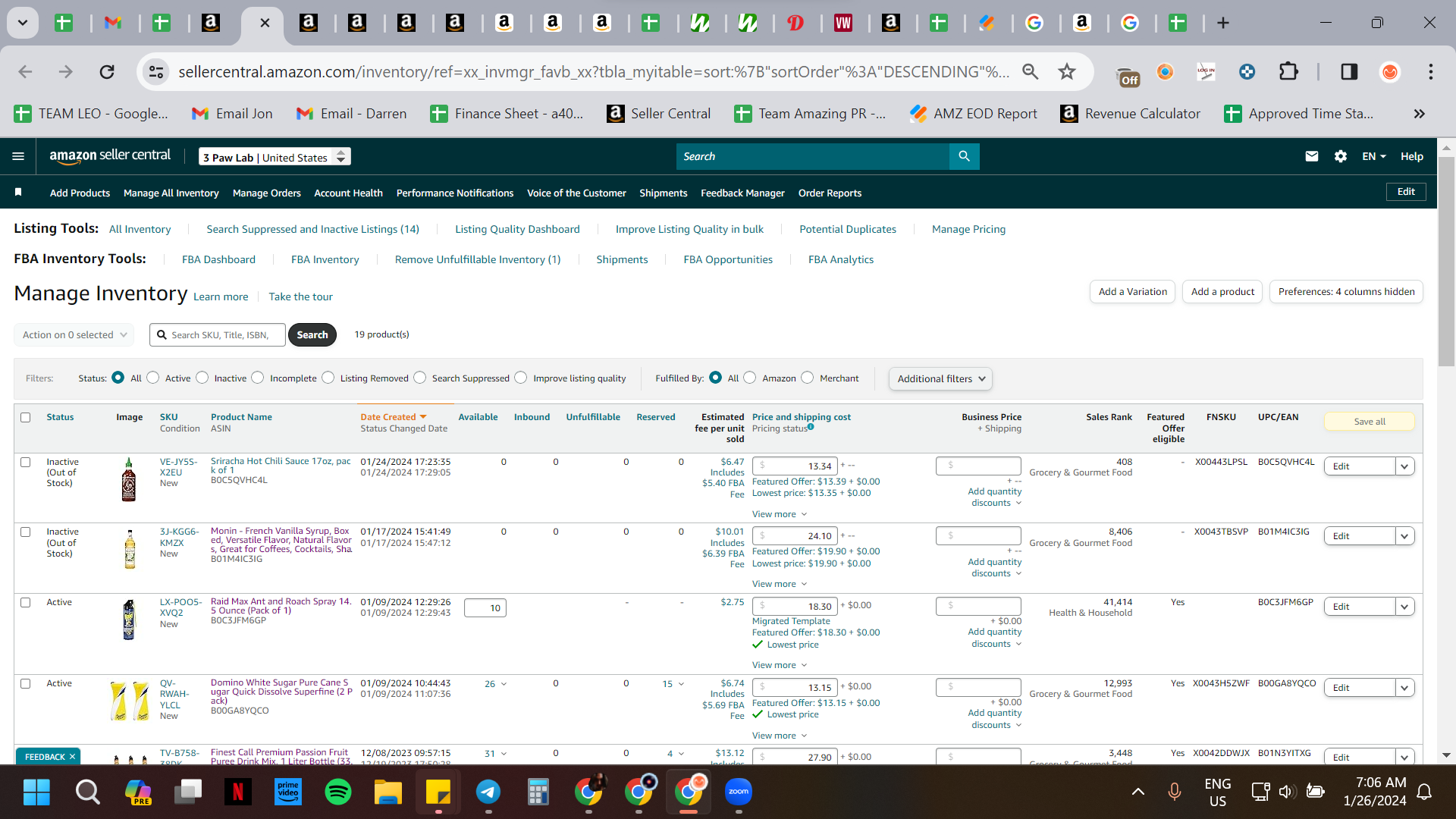Viewport: 1456px width, 819px height.
Task: Open Edit dropdown arrow for Monin row
Action: point(1404,536)
